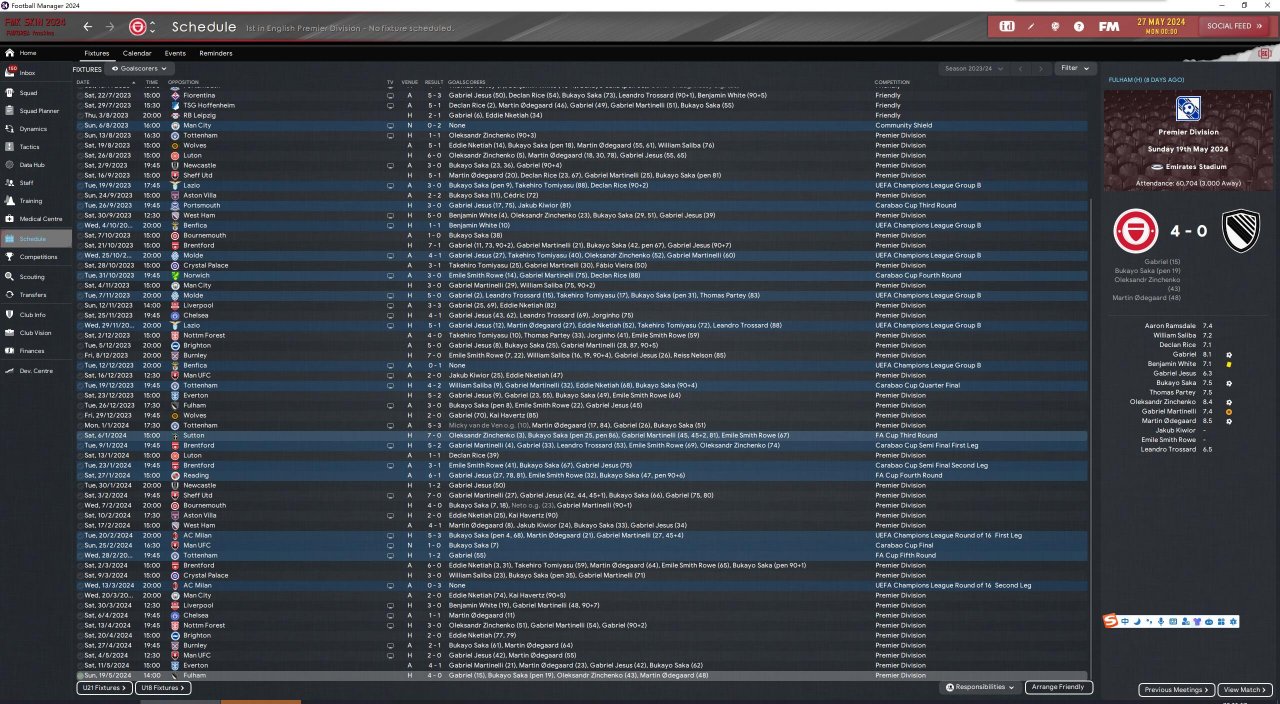
Task: Click the red club badge in header
Action: pos(137,27)
